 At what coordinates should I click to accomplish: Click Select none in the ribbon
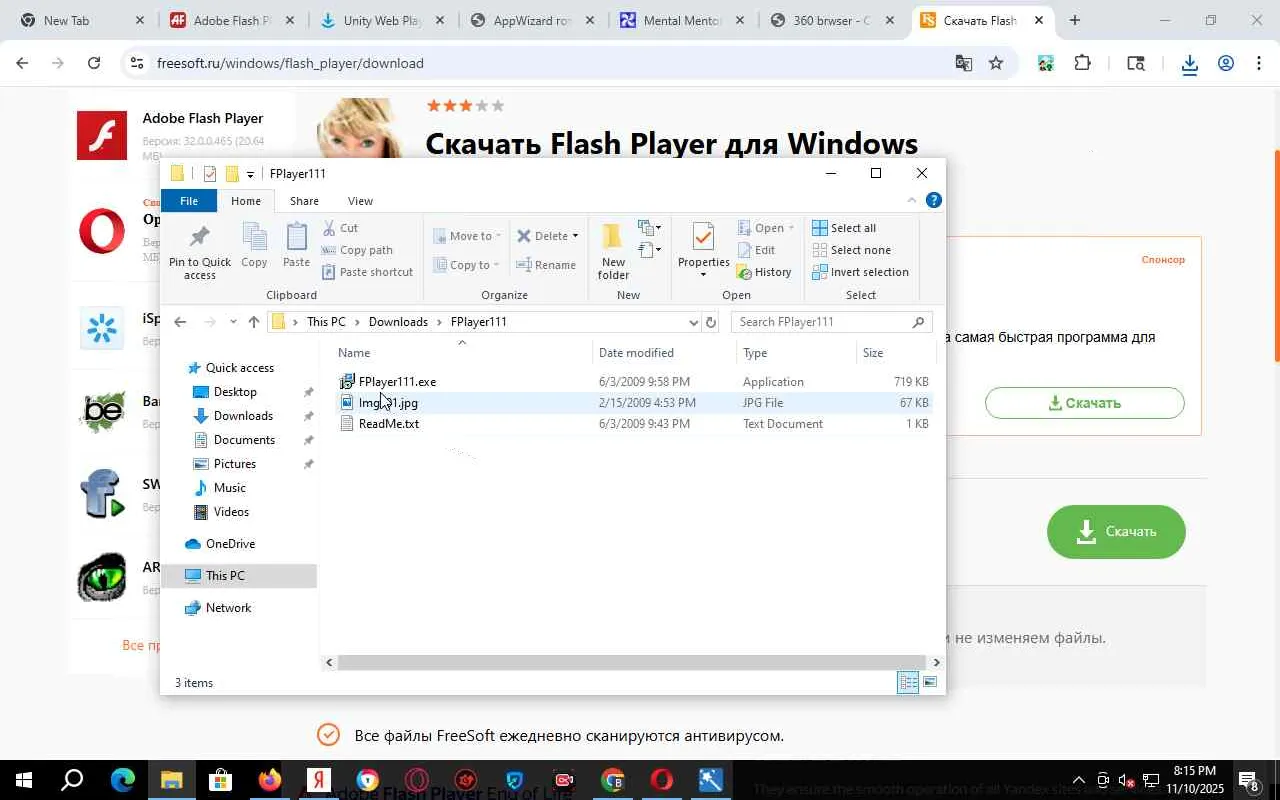click(851, 250)
